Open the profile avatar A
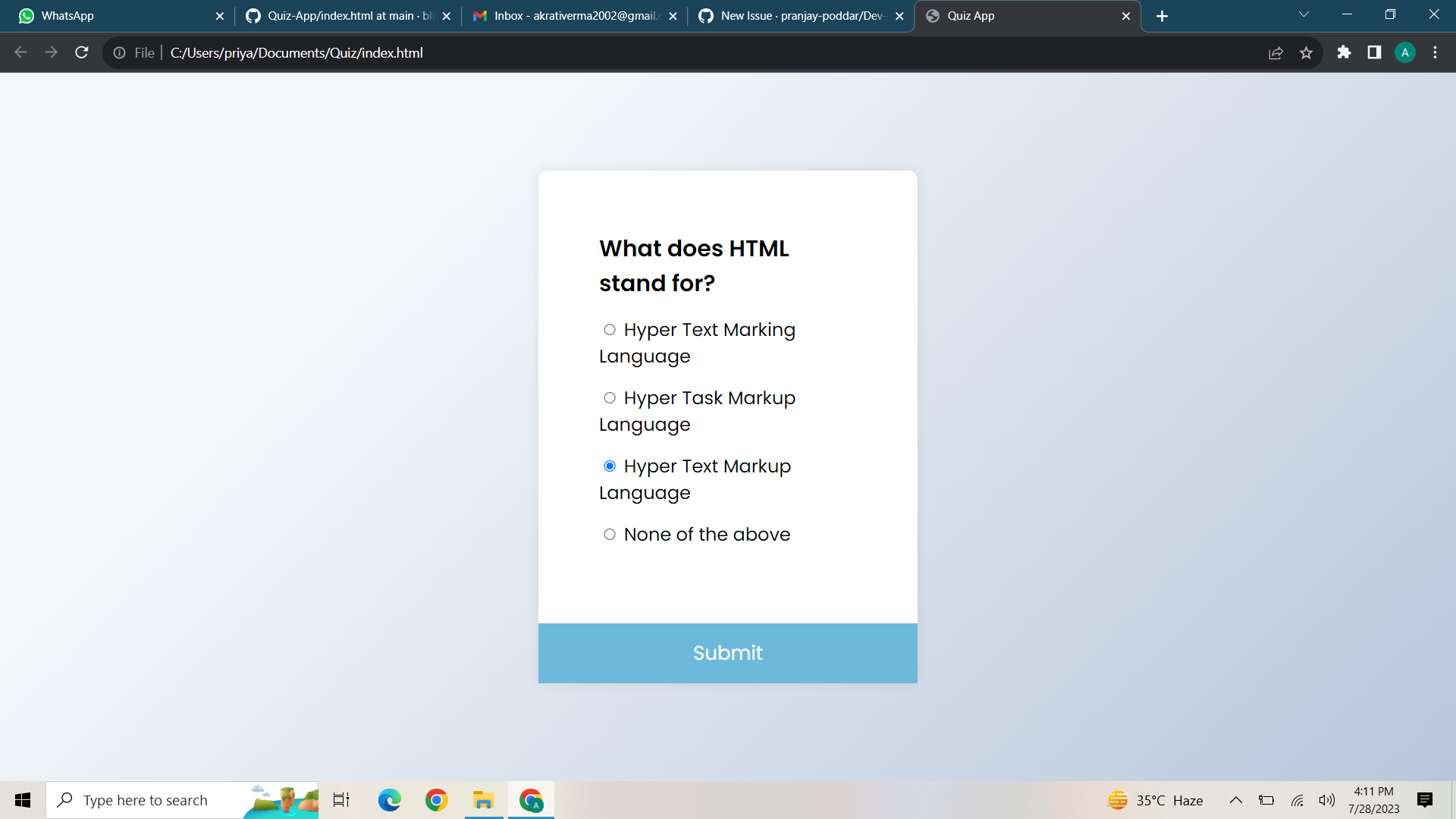 pyautogui.click(x=1404, y=52)
